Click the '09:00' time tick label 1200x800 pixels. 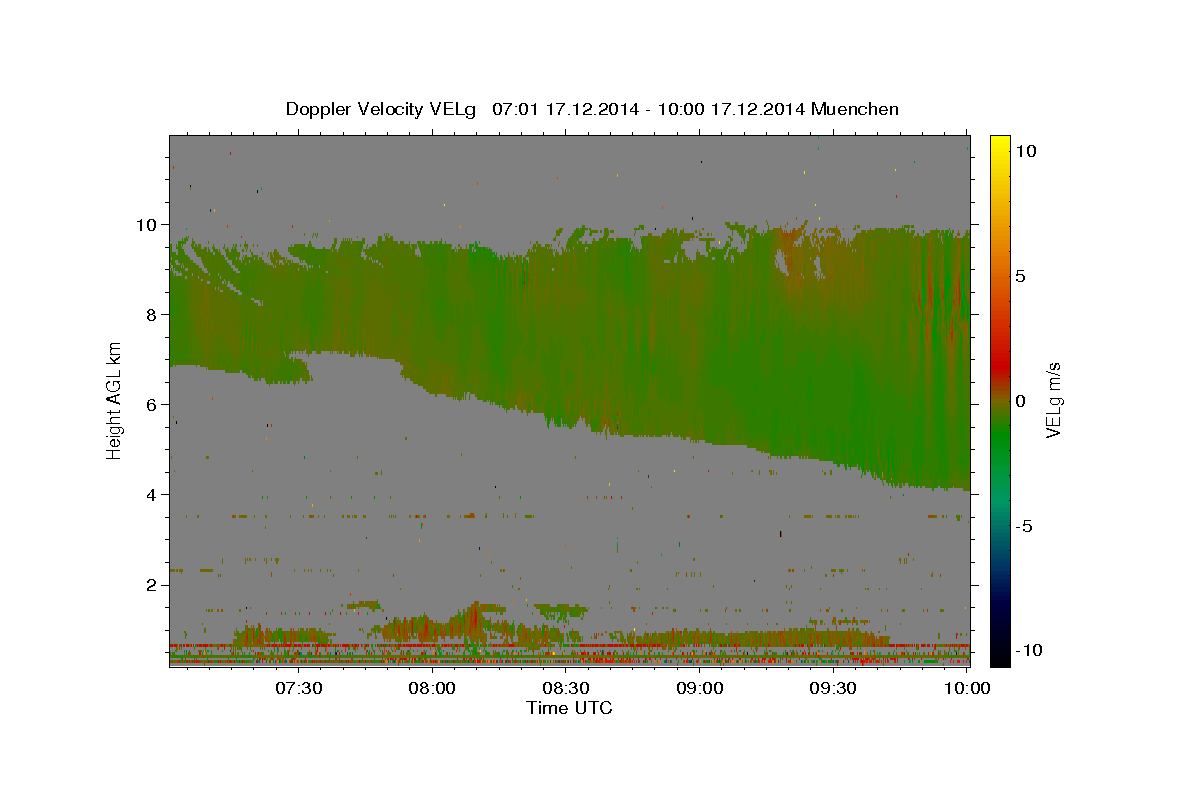coord(700,688)
